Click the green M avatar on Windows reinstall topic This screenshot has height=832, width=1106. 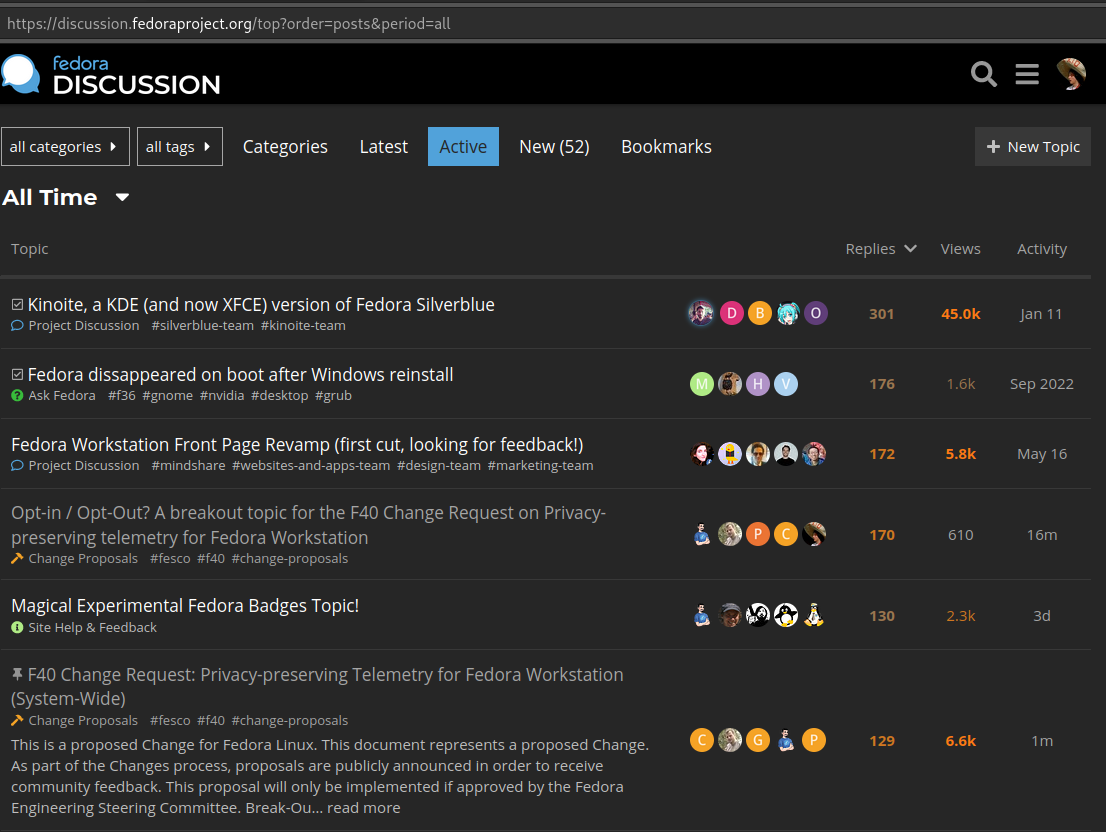[701, 384]
